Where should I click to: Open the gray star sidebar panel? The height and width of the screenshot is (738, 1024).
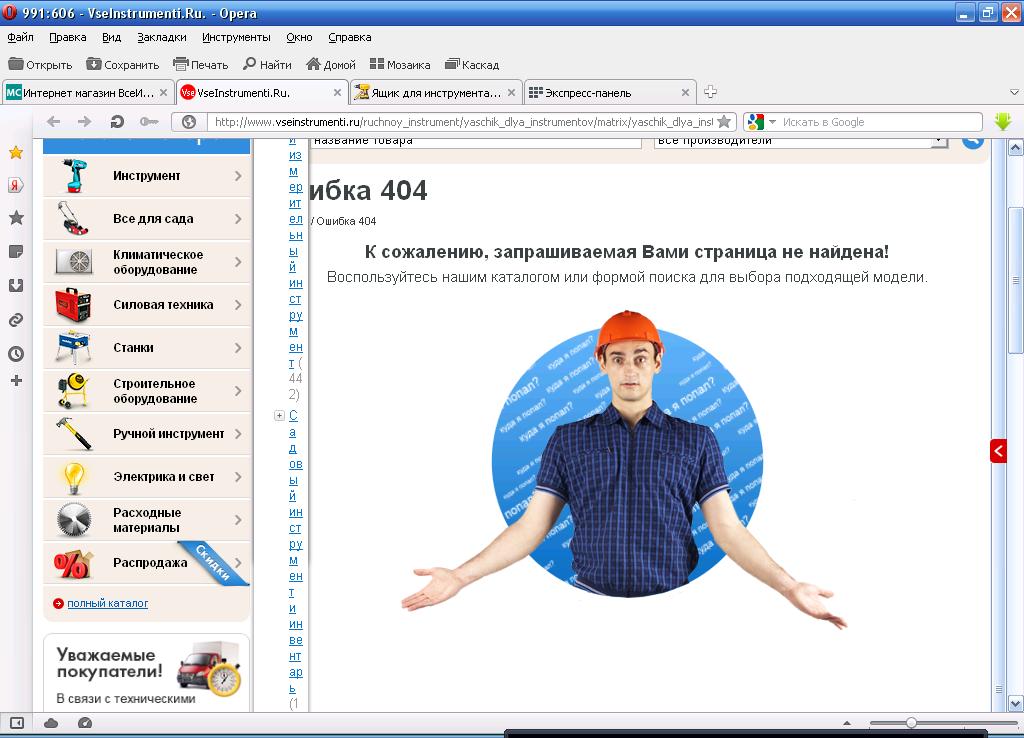16,218
